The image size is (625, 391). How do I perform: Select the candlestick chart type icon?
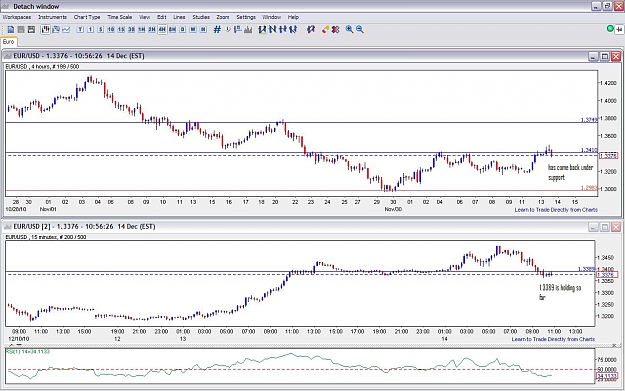coord(45,29)
